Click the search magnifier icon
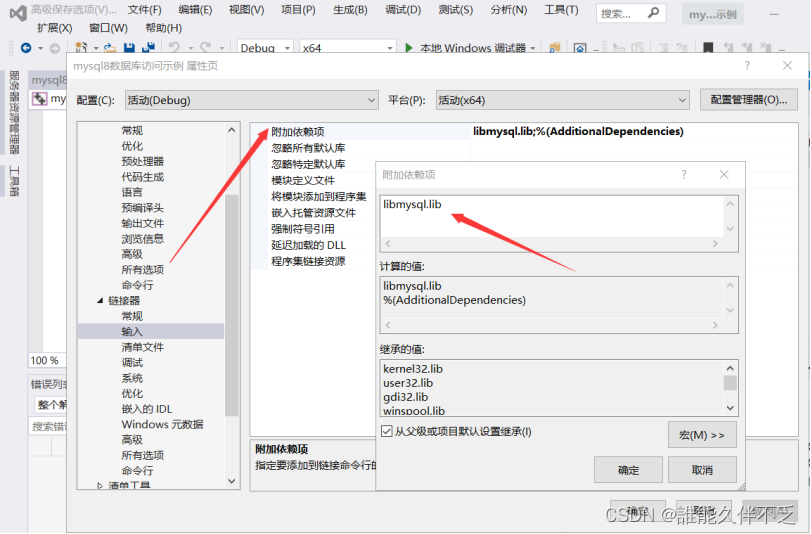Viewport: 811px width, 534px height. tap(653, 13)
